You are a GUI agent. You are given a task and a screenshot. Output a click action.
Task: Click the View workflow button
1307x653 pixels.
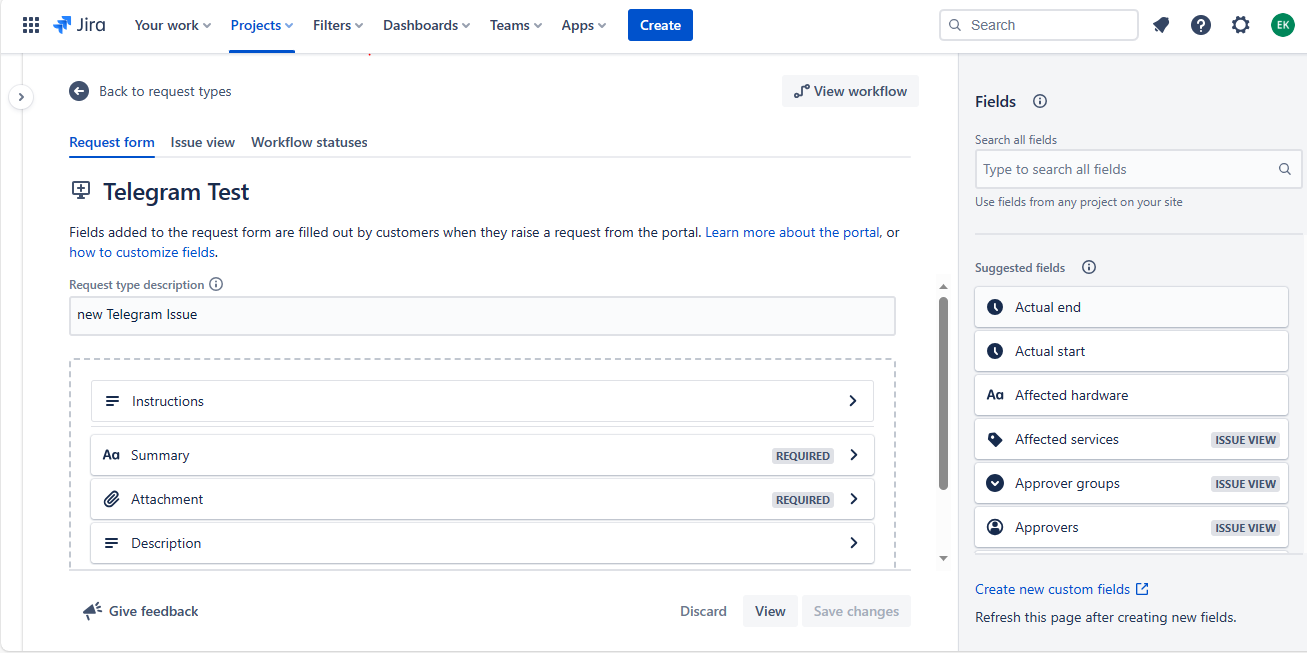(850, 91)
